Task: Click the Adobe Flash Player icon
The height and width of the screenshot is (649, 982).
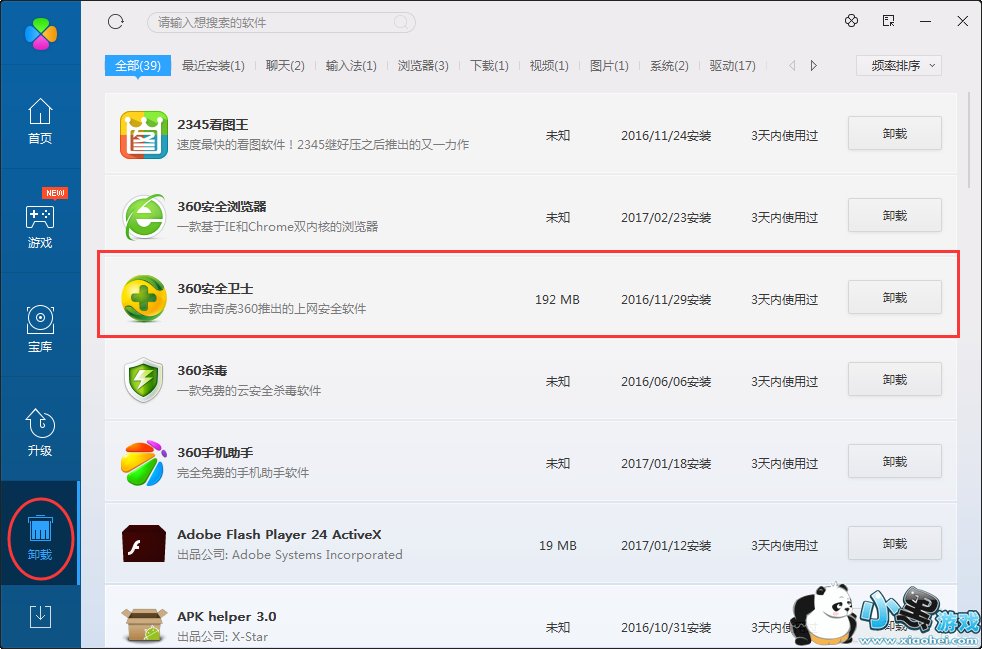Action: [x=144, y=544]
